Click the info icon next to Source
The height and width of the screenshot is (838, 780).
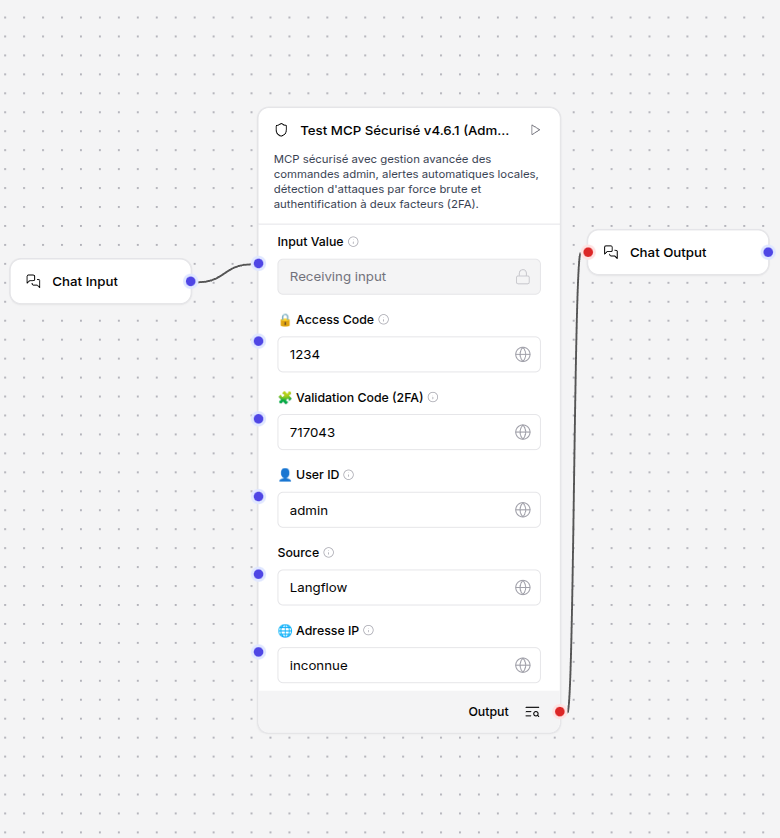coord(329,553)
